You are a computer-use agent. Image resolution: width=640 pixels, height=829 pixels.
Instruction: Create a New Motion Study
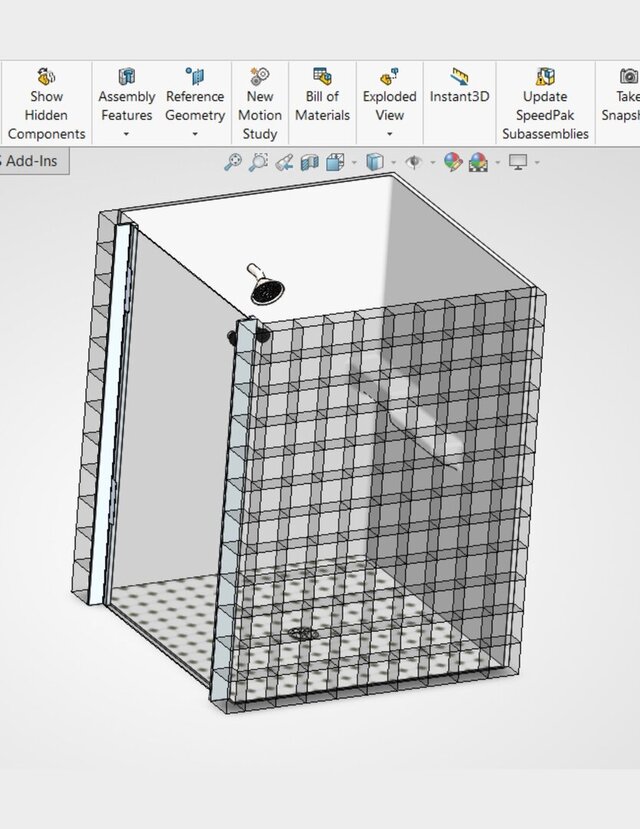pyautogui.click(x=259, y=104)
